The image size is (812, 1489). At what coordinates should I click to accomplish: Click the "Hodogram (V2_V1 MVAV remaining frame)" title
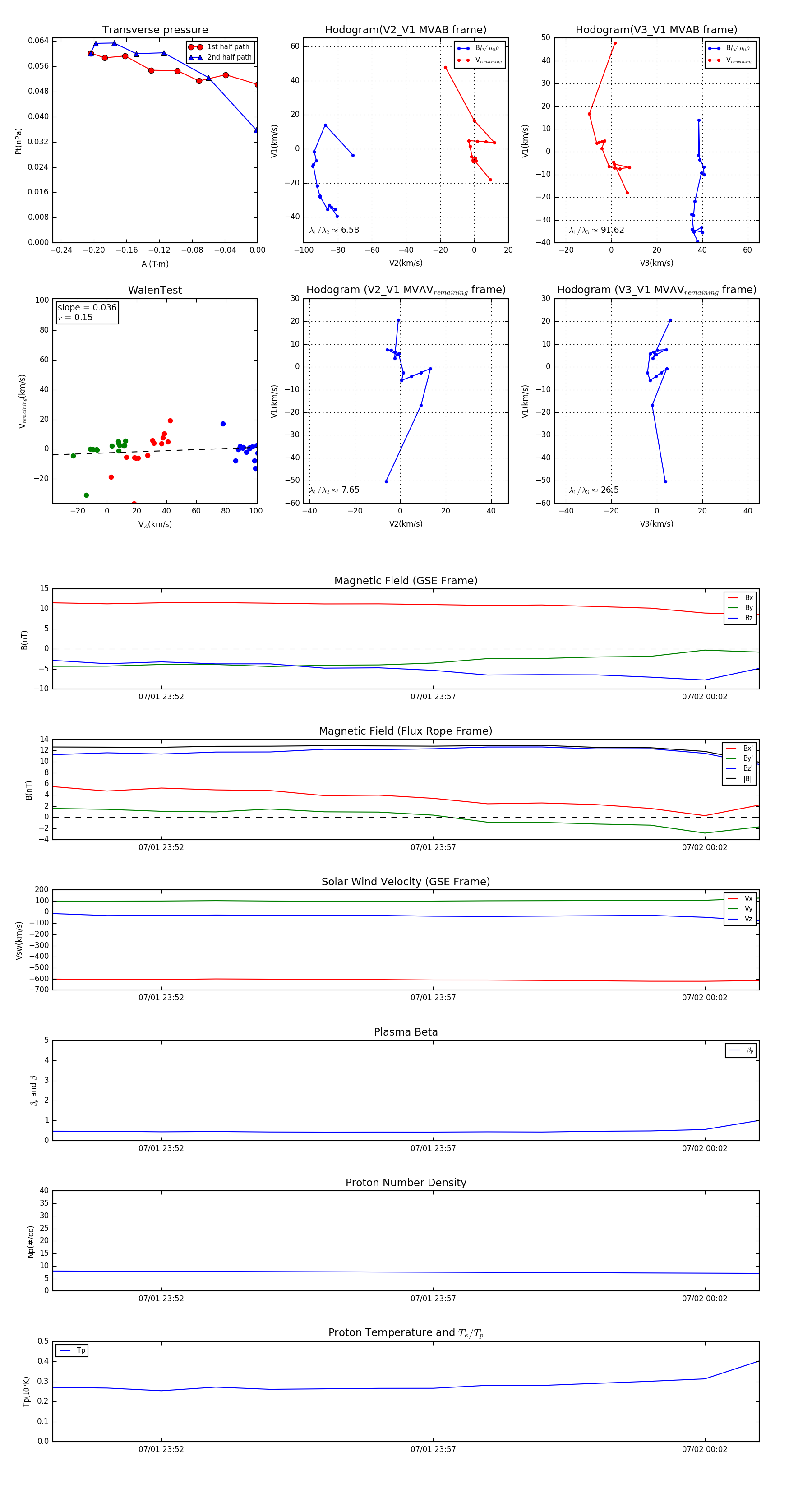406,290
